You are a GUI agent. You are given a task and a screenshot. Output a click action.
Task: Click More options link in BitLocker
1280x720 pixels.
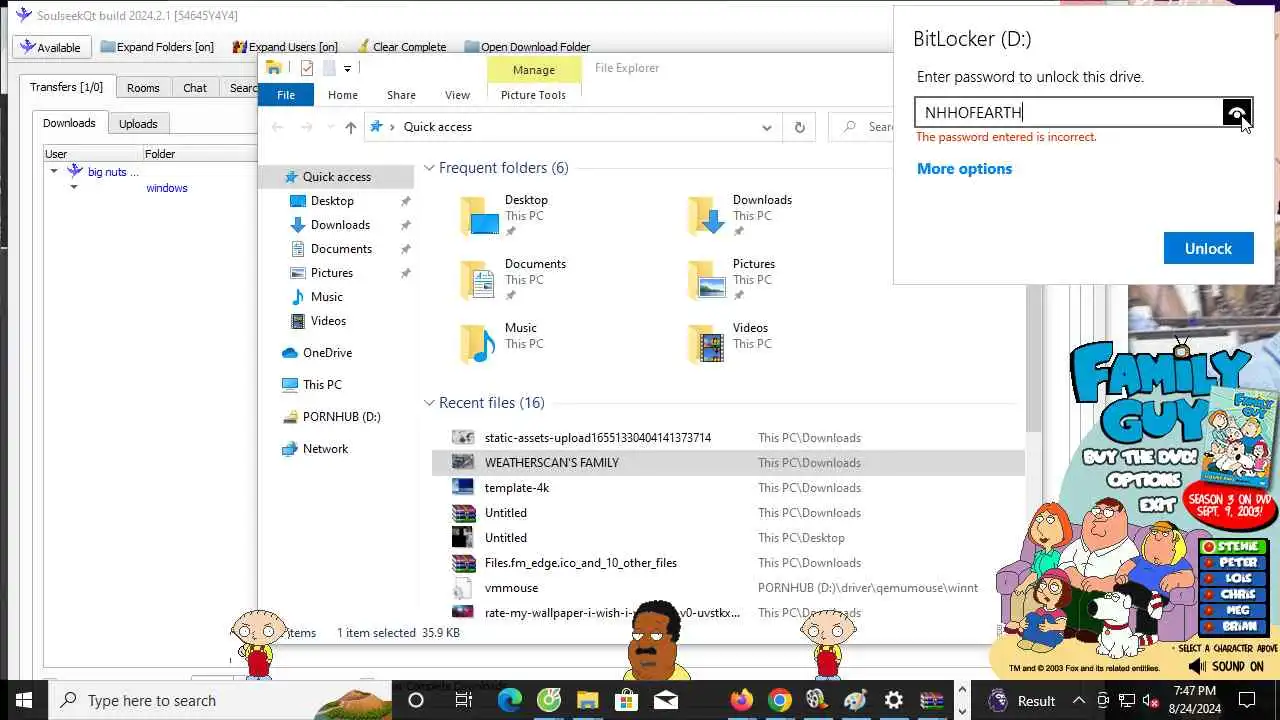964,169
